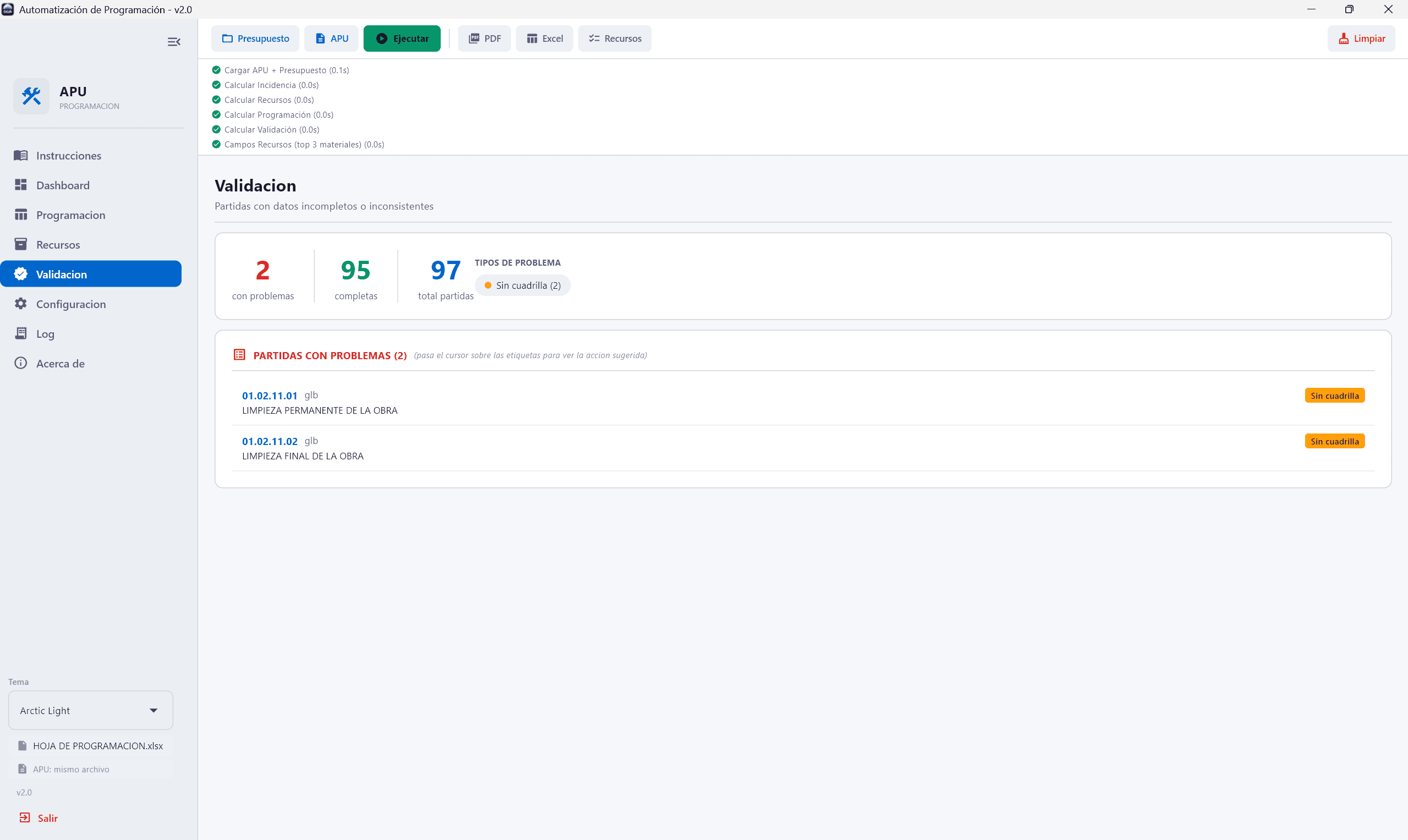Click the Dashboard grid icon
Image resolution: width=1408 pixels, height=840 pixels.
click(21, 185)
